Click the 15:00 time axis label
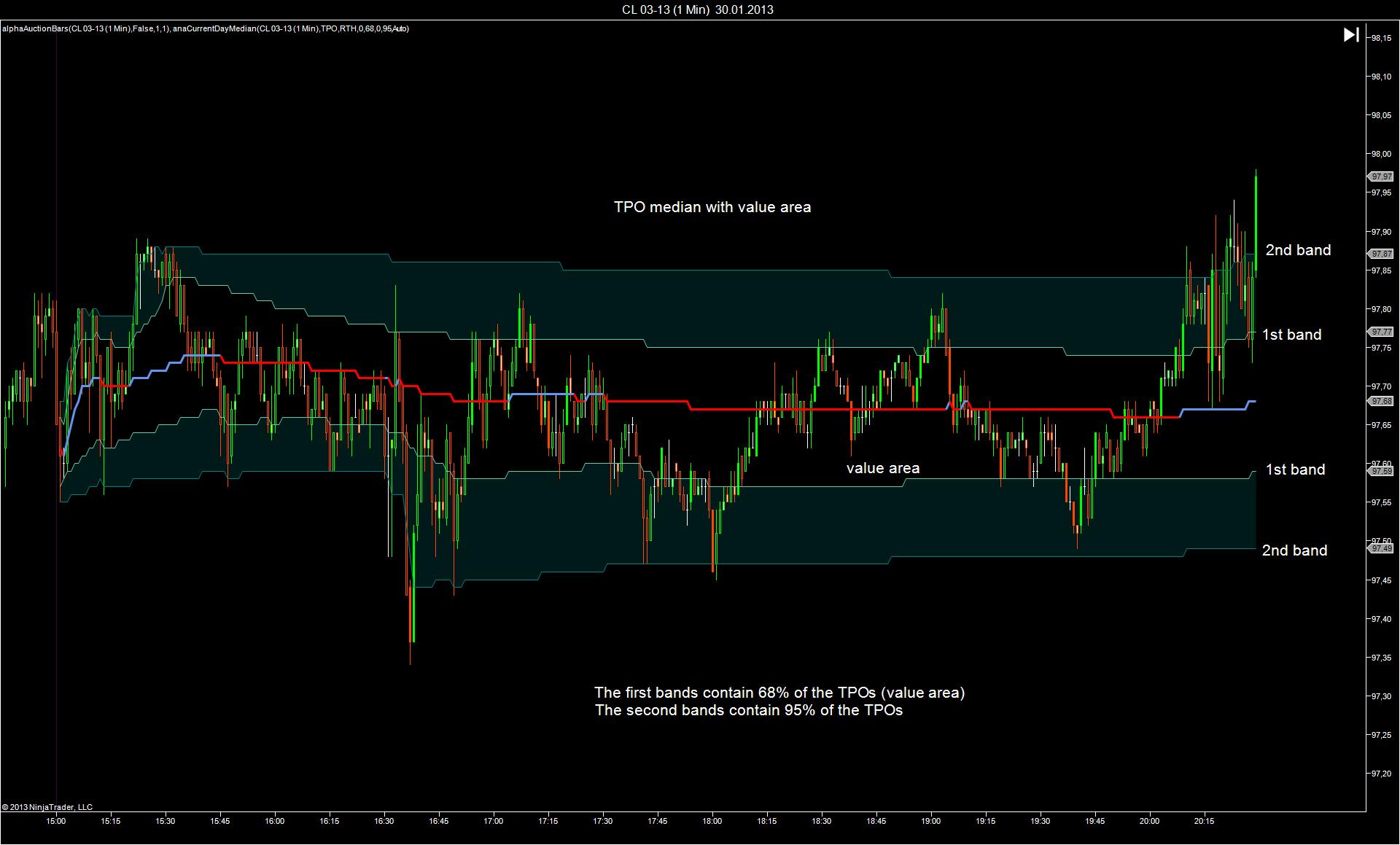1400x845 pixels. click(56, 821)
